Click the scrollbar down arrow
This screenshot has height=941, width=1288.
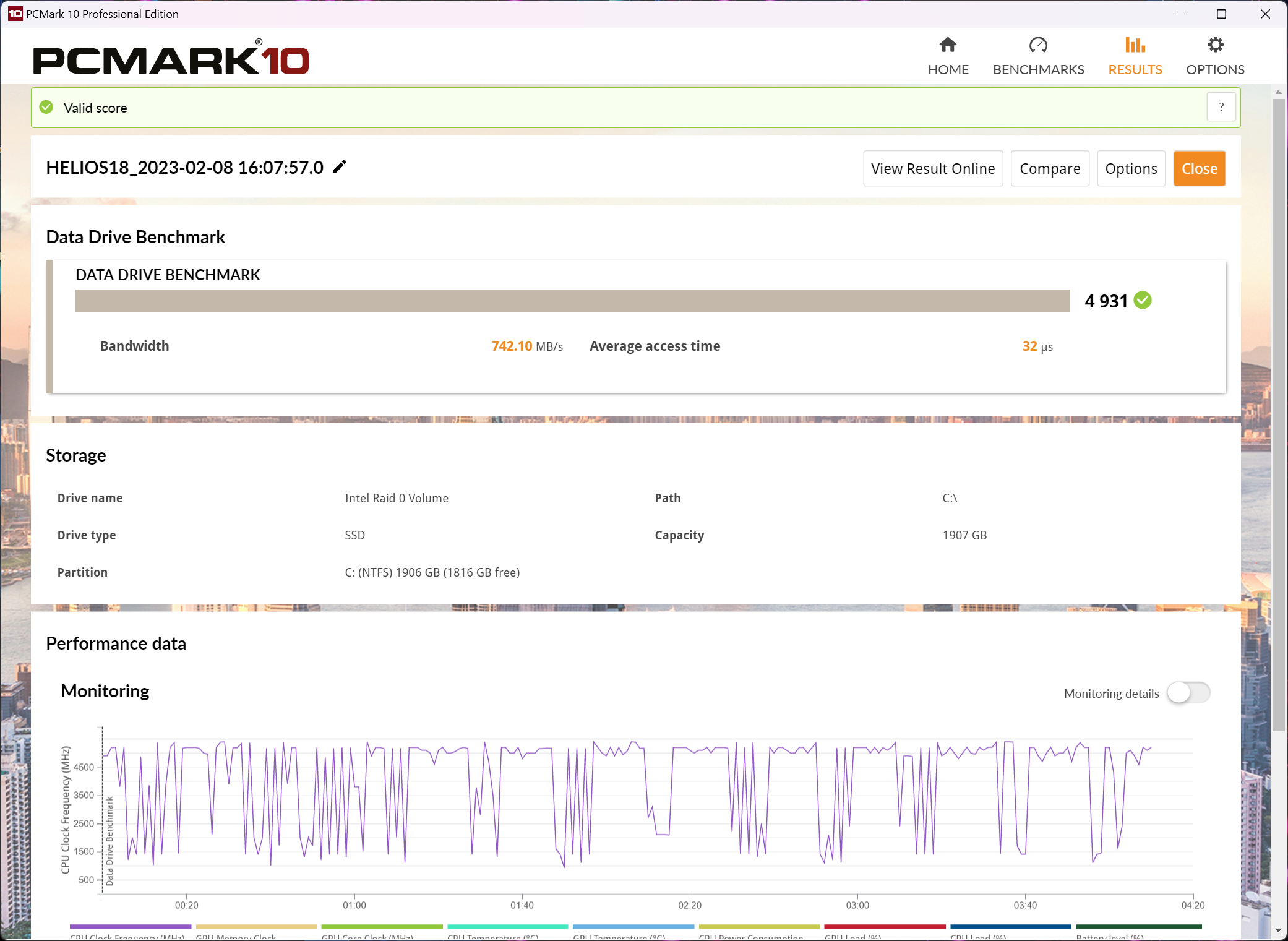1278,930
